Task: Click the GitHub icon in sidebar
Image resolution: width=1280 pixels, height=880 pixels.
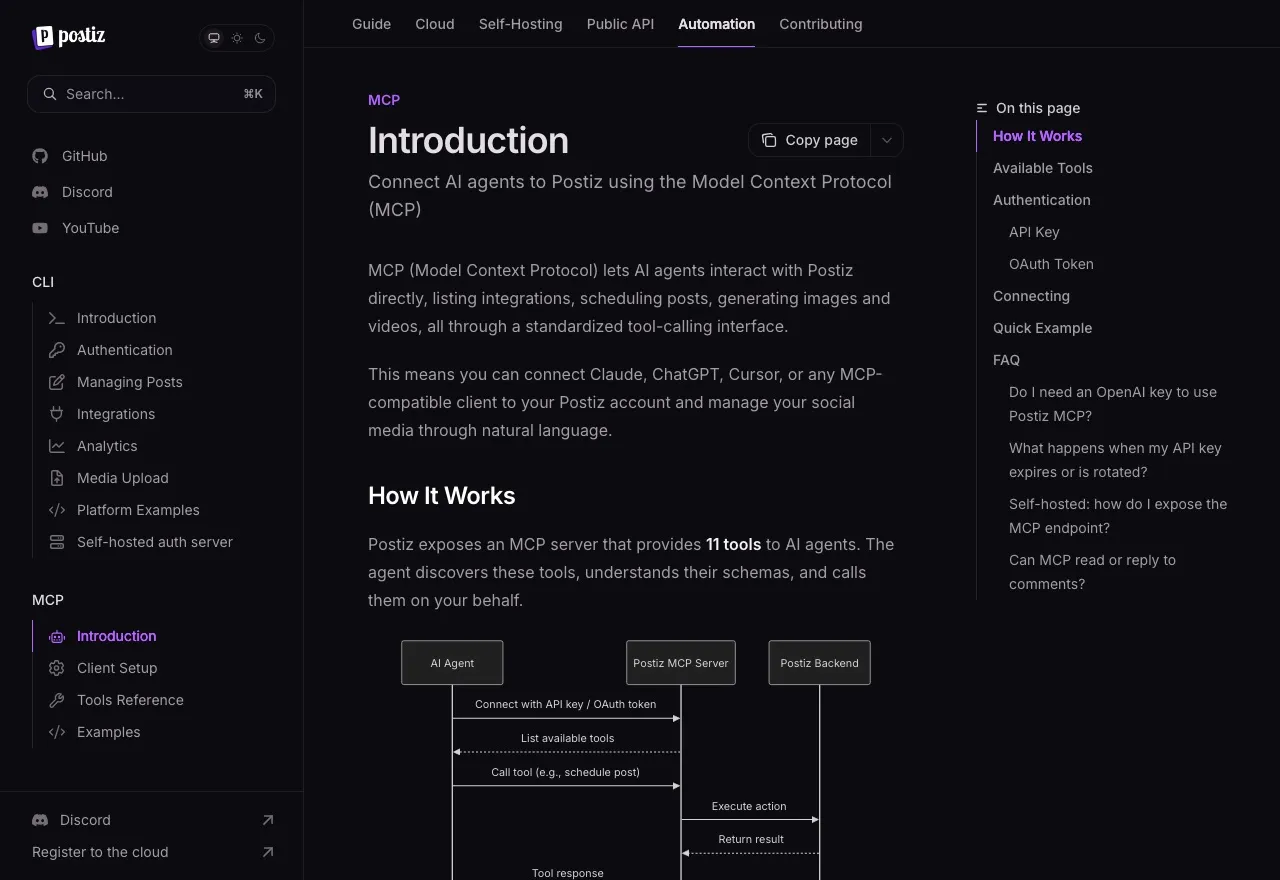Action: (40, 156)
